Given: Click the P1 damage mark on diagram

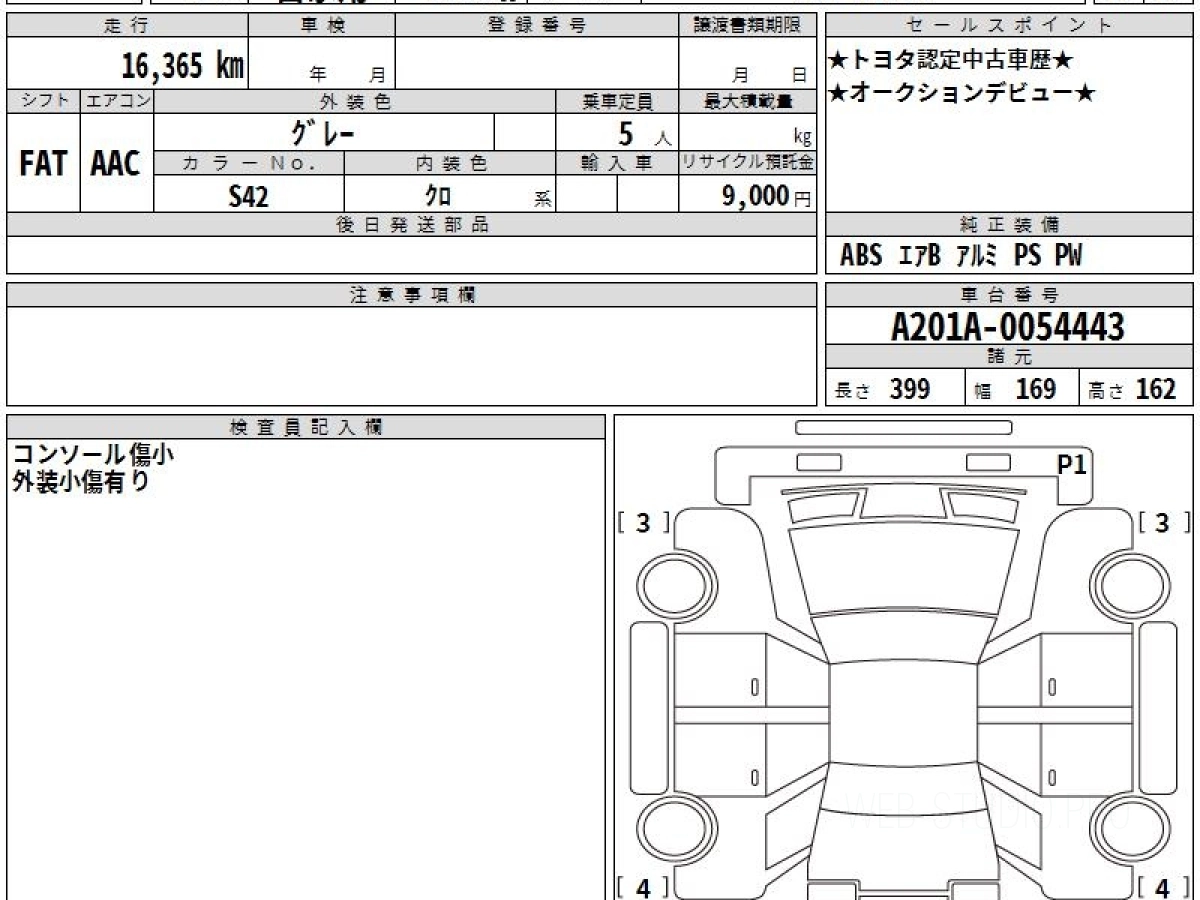Looking at the screenshot, I should coord(1072,464).
